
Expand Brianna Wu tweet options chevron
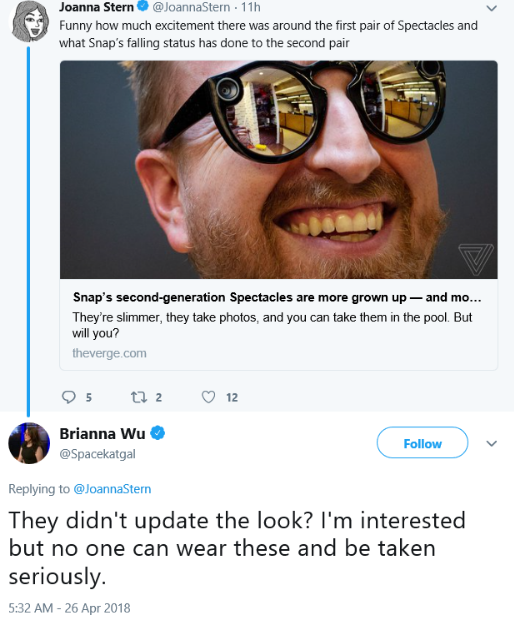pos(492,443)
